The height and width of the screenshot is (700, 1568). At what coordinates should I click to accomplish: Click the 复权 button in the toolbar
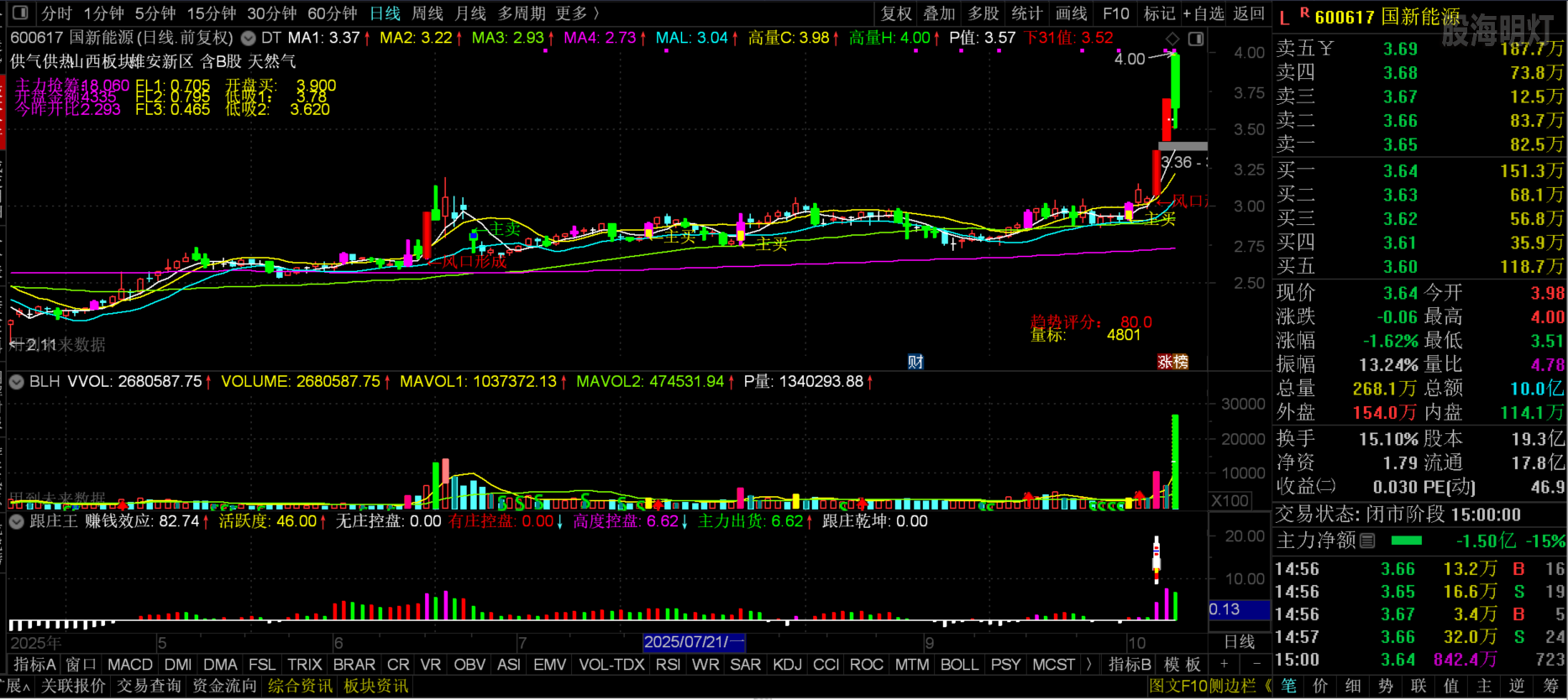click(896, 13)
